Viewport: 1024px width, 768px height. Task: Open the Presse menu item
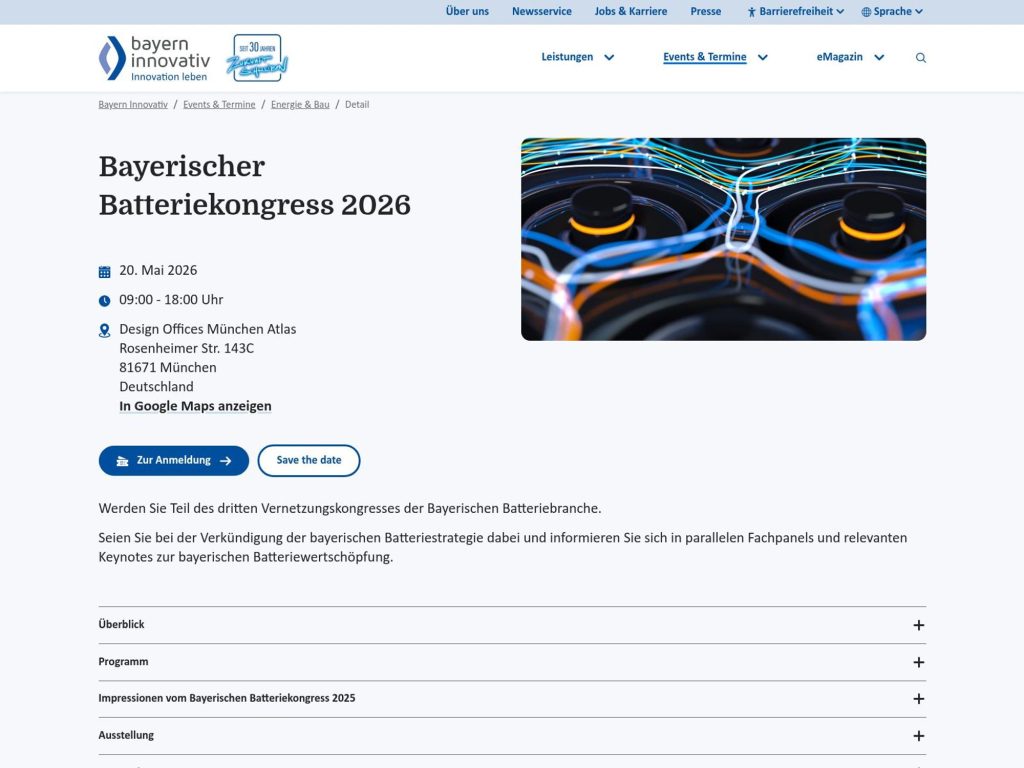tap(706, 11)
